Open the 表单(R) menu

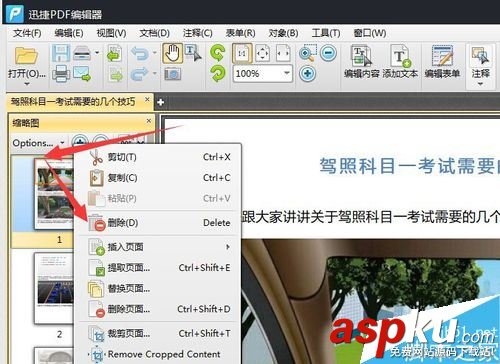(x=240, y=33)
